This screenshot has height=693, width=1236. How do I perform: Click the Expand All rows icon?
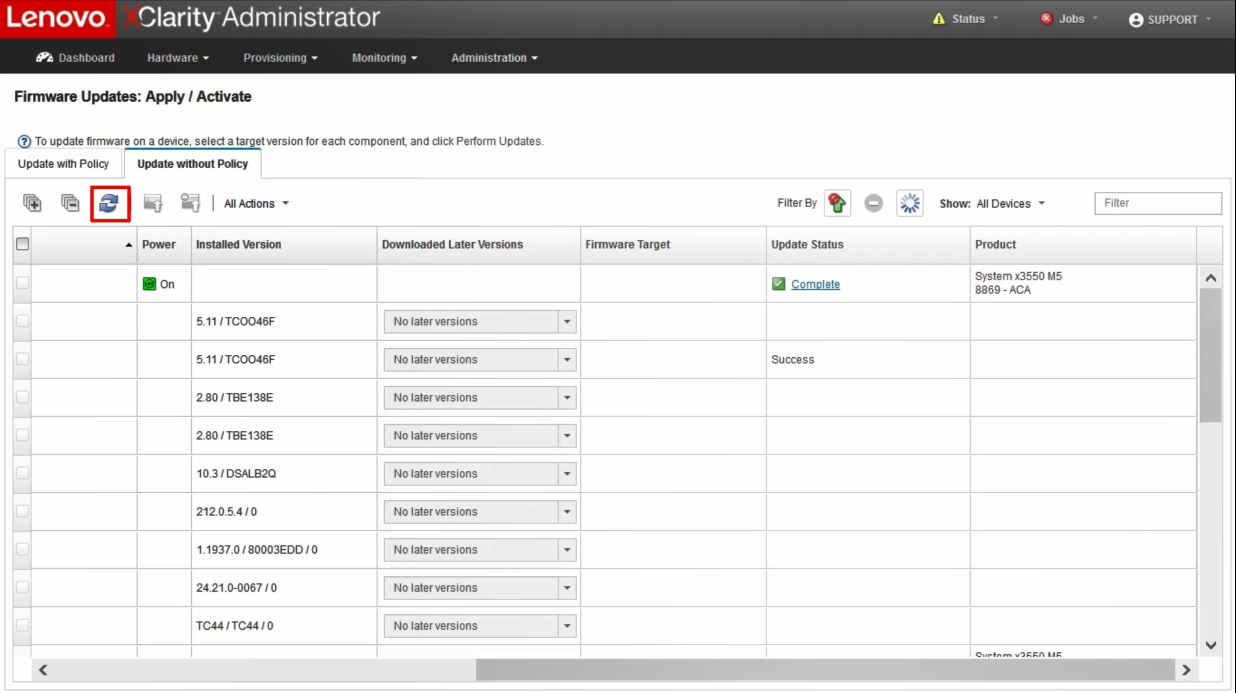tap(33, 203)
